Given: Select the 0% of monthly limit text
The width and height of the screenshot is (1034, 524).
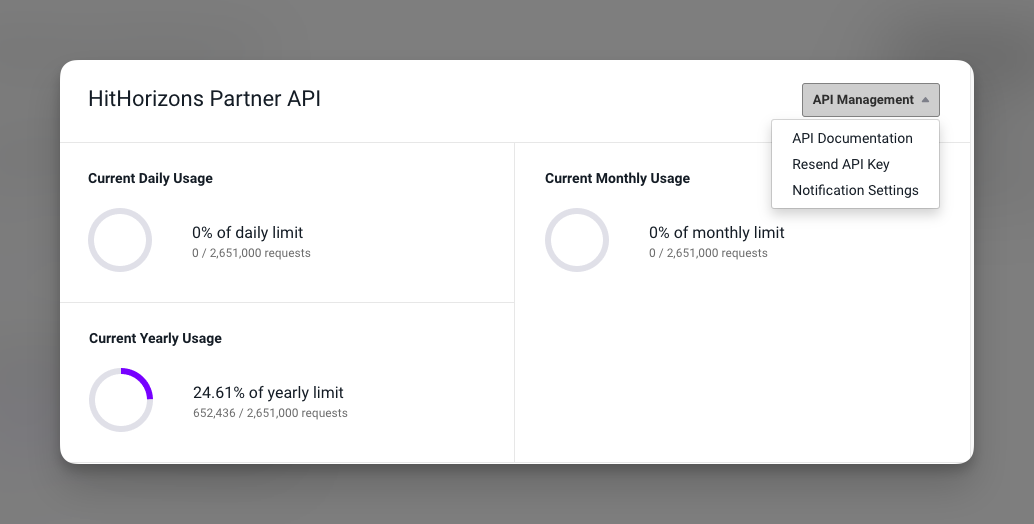Looking at the screenshot, I should click(x=717, y=233).
